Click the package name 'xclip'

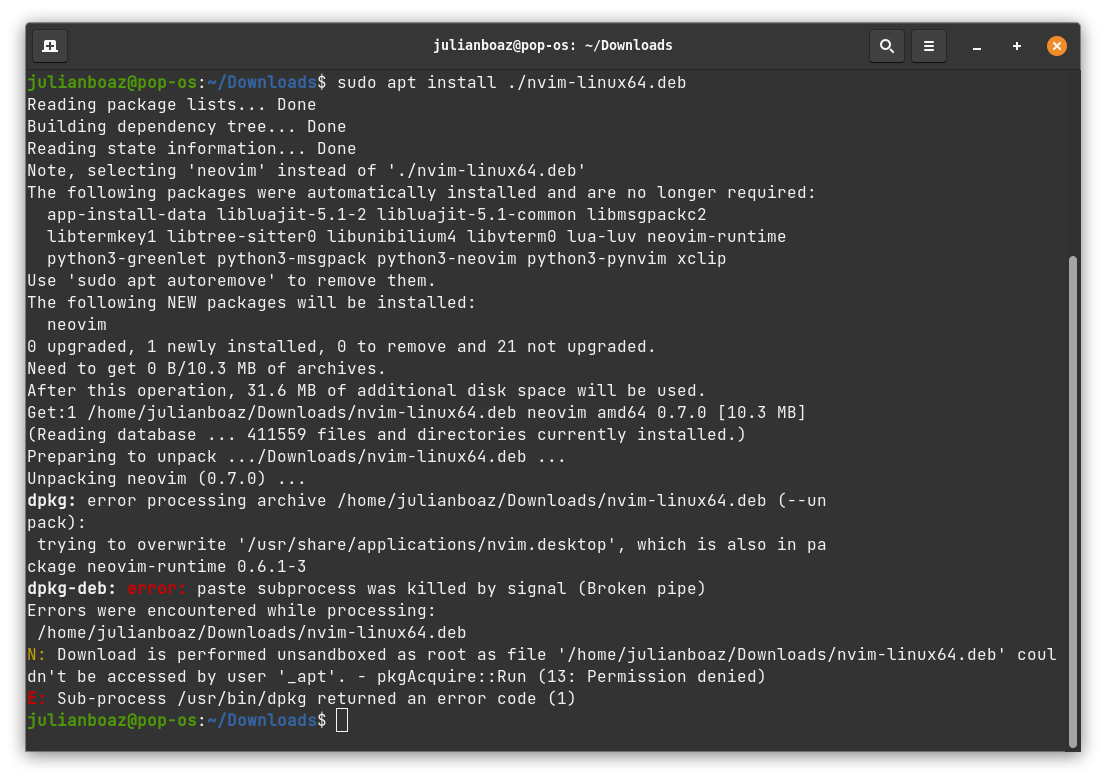pyautogui.click(x=701, y=258)
